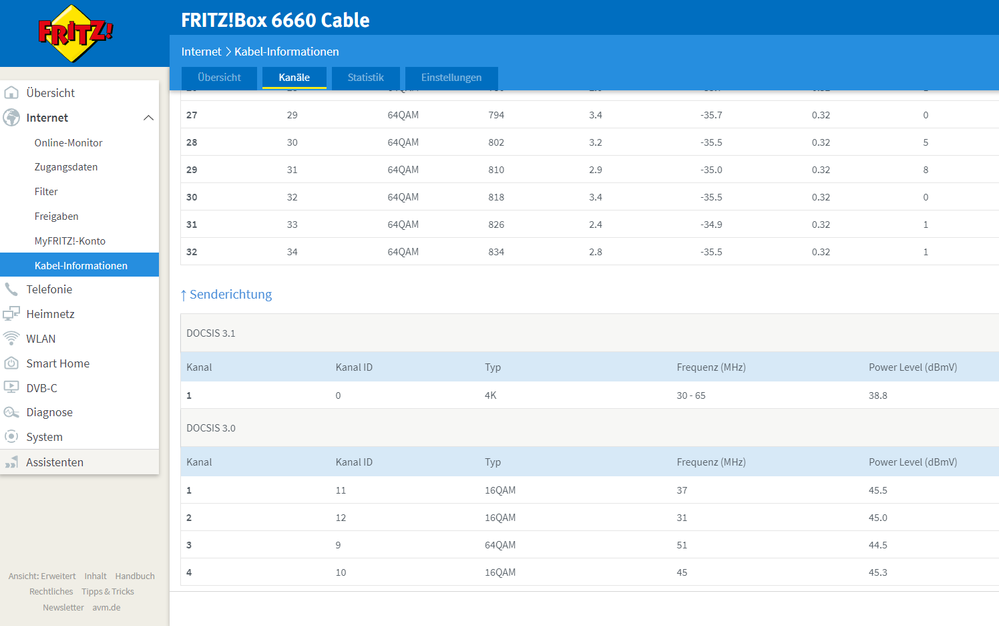Collapse the Internet menu chevron
This screenshot has height=626, width=999.
click(x=148, y=118)
